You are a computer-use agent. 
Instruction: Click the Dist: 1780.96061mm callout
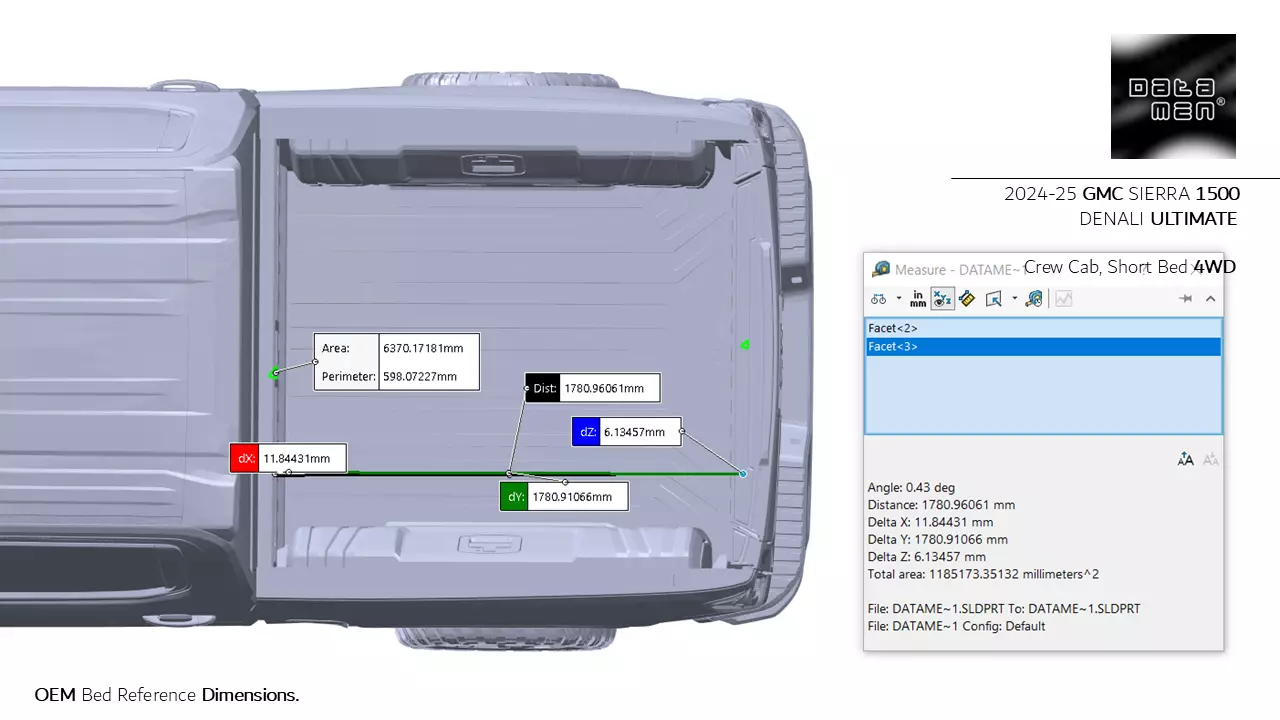592,388
